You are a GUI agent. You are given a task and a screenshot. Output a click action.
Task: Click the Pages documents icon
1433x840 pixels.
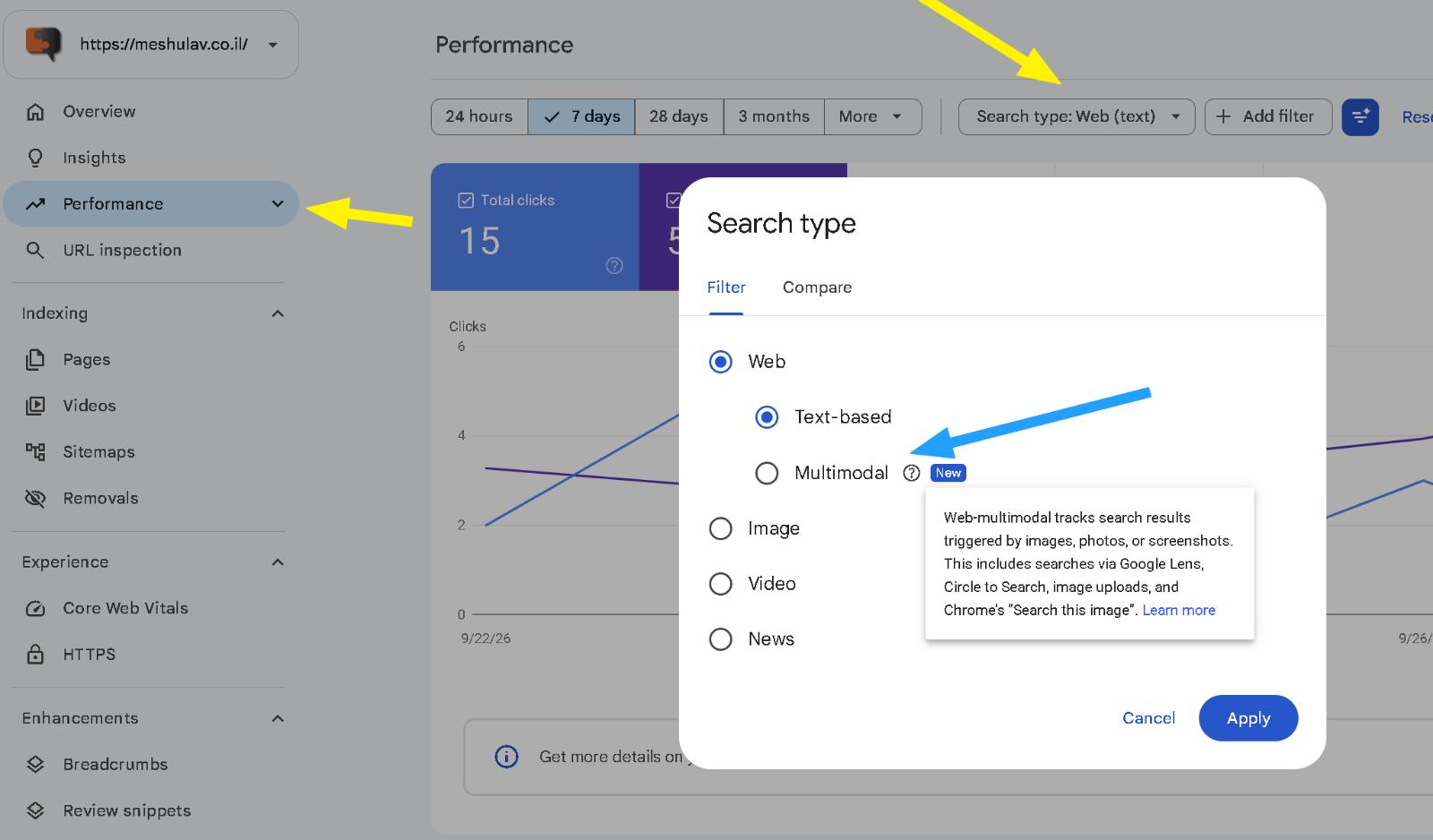coord(35,359)
